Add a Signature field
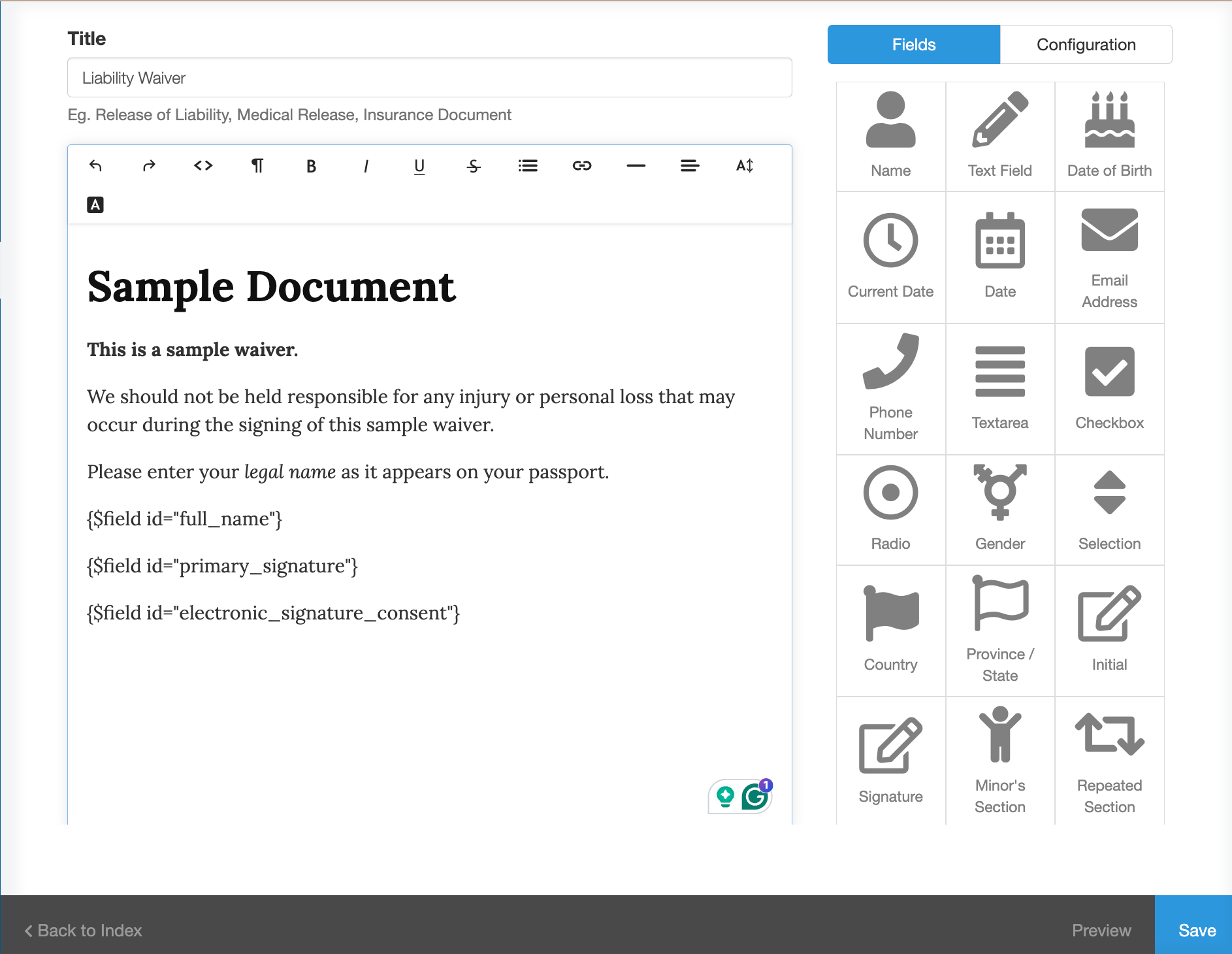The height and width of the screenshot is (954, 1232). (891, 761)
